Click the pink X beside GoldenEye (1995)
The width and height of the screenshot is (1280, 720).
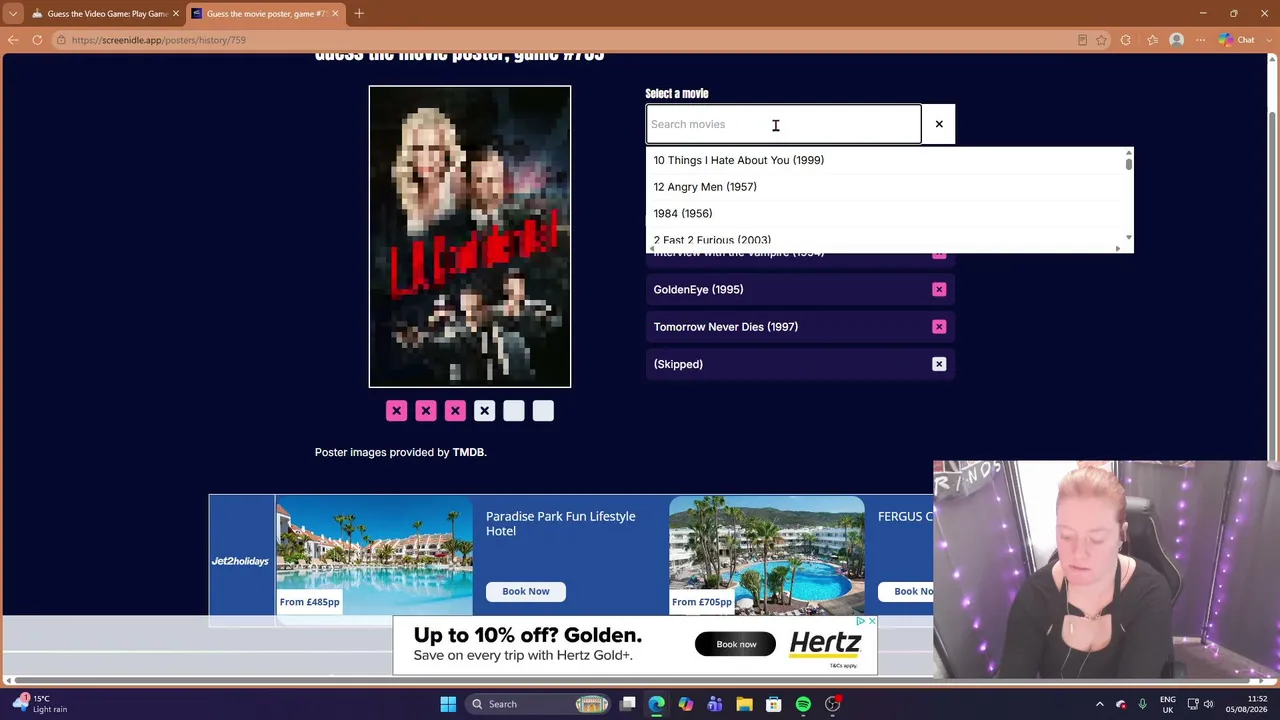point(939,289)
